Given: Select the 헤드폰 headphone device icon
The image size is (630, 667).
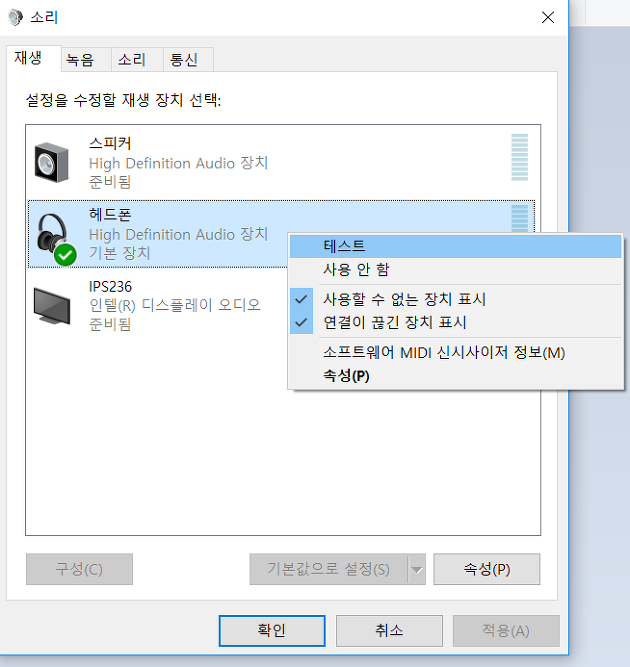Looking at the screenshot, I should (55, 239).
